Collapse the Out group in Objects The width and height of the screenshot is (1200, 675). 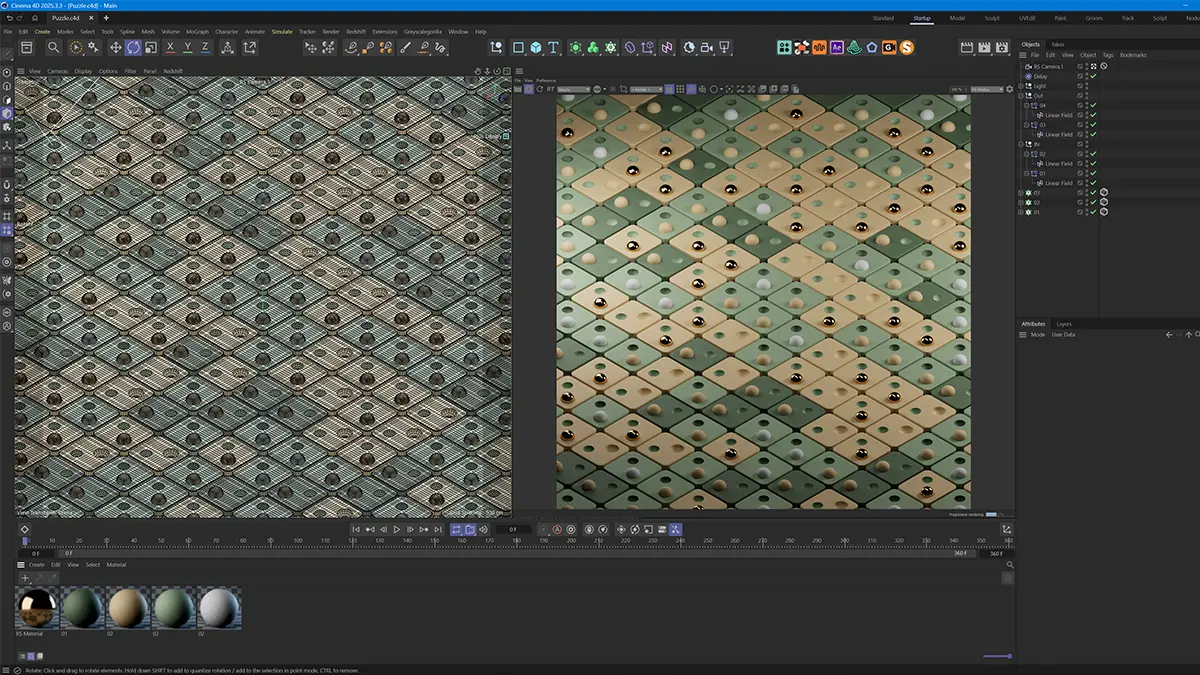pos(1021,95)
